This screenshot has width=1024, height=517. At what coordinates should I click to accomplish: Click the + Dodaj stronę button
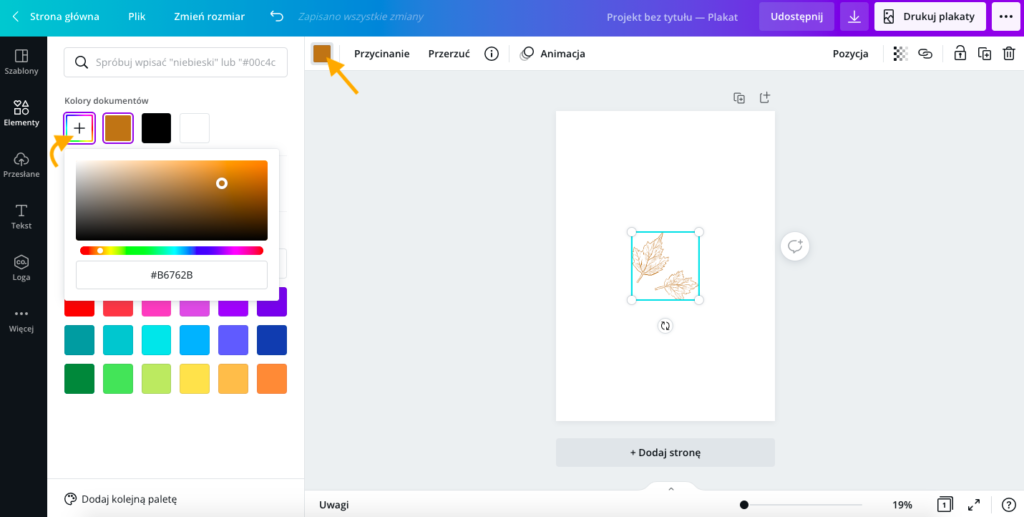click(x=665, y=452)
